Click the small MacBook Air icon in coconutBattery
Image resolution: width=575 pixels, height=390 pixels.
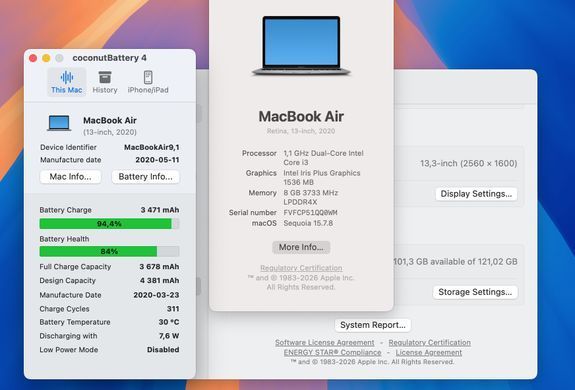pyautogui.click(x=59, y=123)
